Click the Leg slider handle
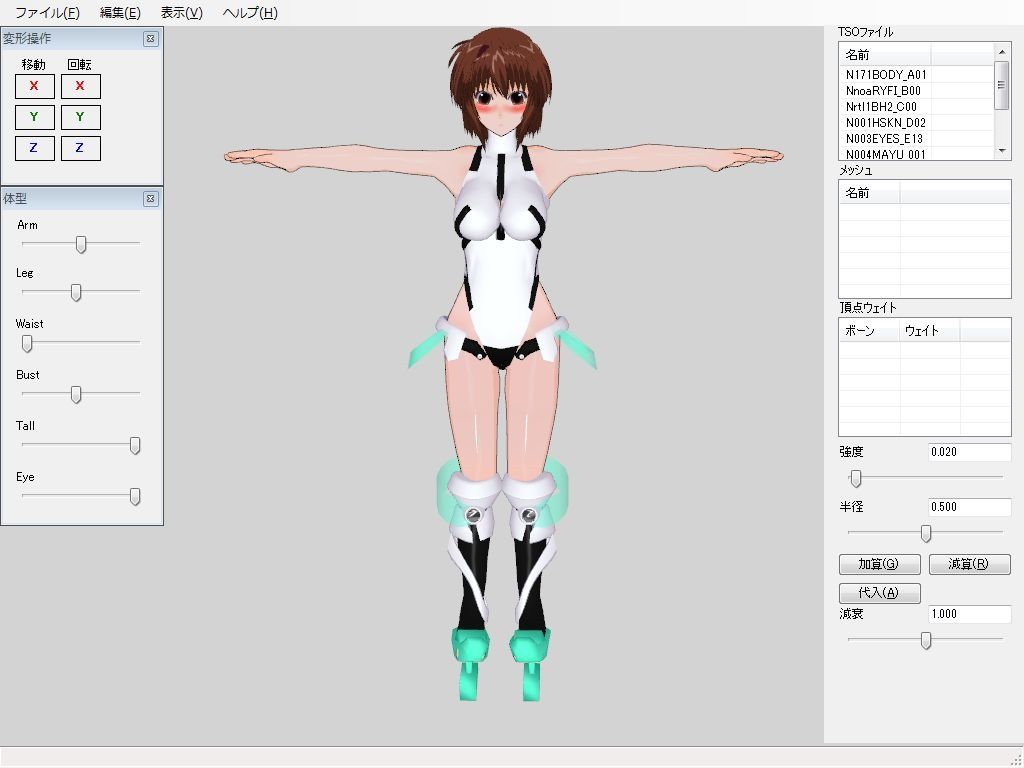Viewport: 1024px width, 768px height. coord(76,293)
